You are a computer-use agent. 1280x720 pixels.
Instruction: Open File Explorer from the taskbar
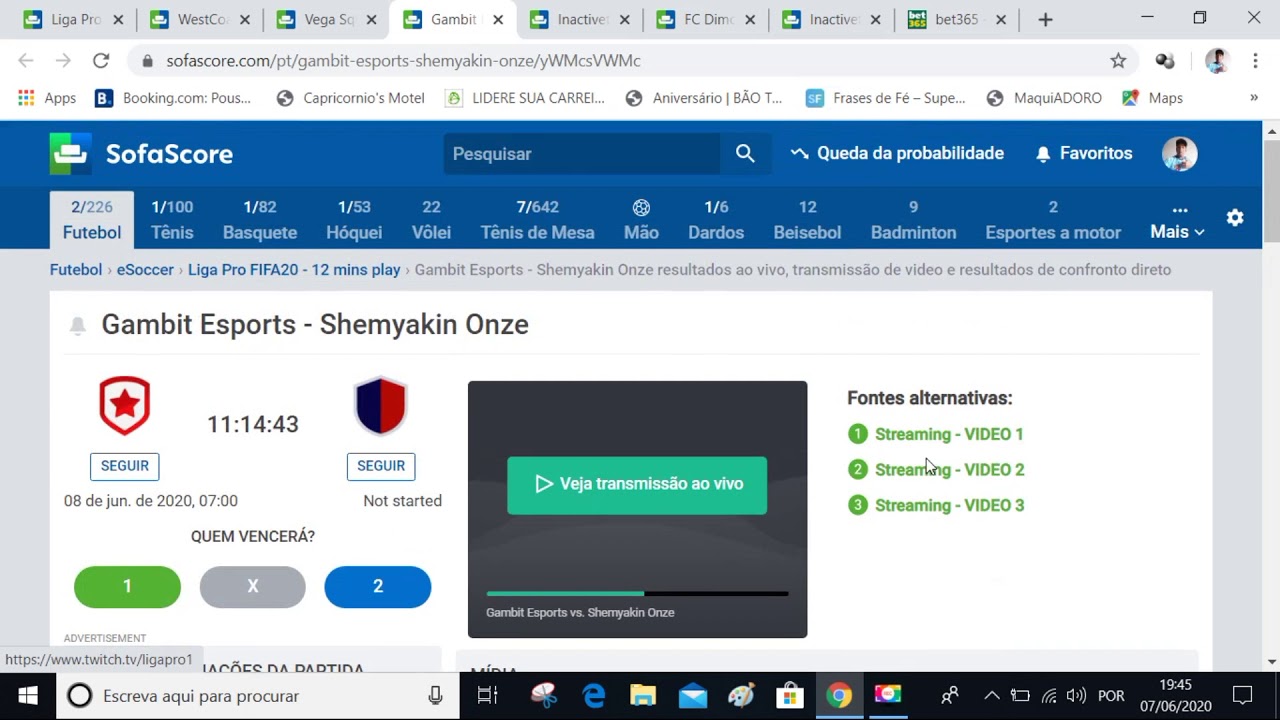coord(643,696)
